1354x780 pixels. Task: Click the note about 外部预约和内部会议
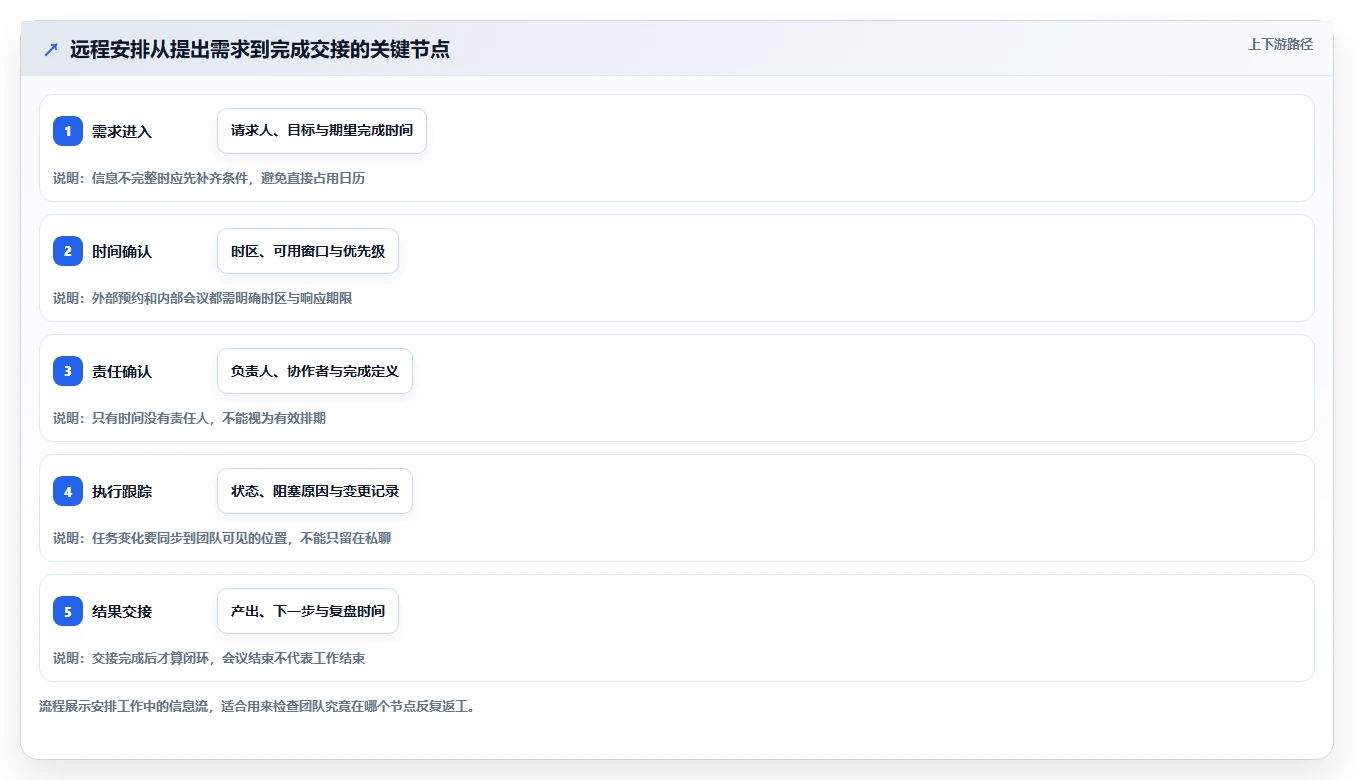pos(203,298)
